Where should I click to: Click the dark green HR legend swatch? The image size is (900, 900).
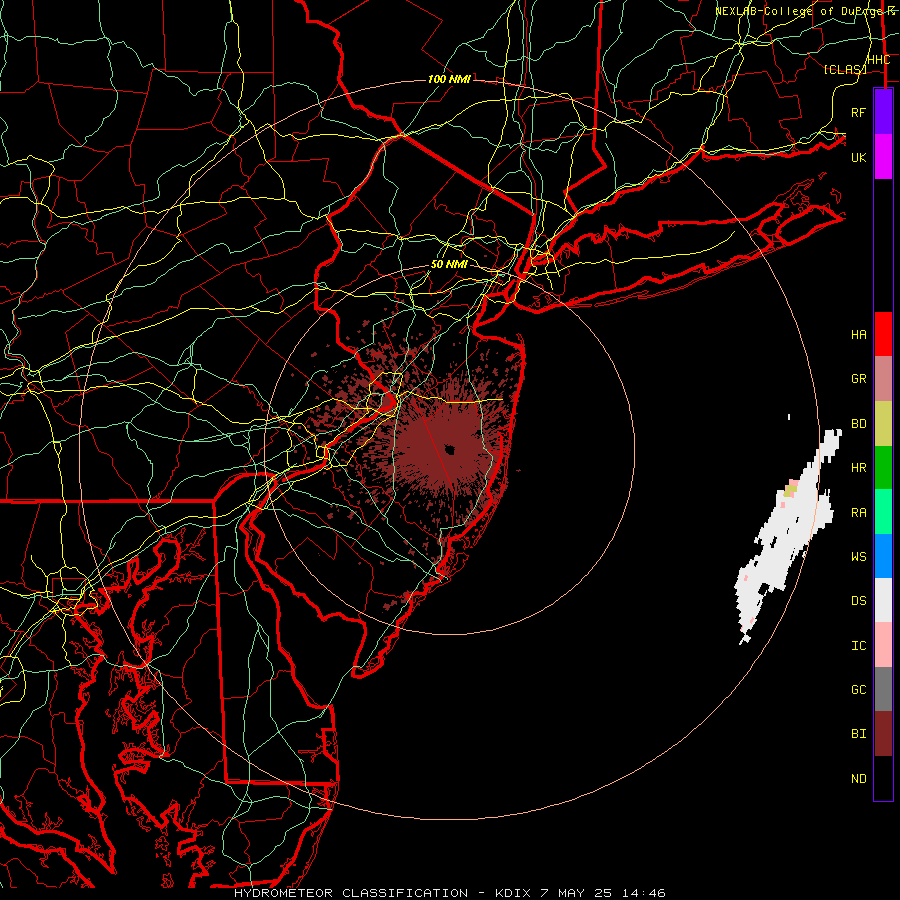pyautogui.click(x=883, y=468)
